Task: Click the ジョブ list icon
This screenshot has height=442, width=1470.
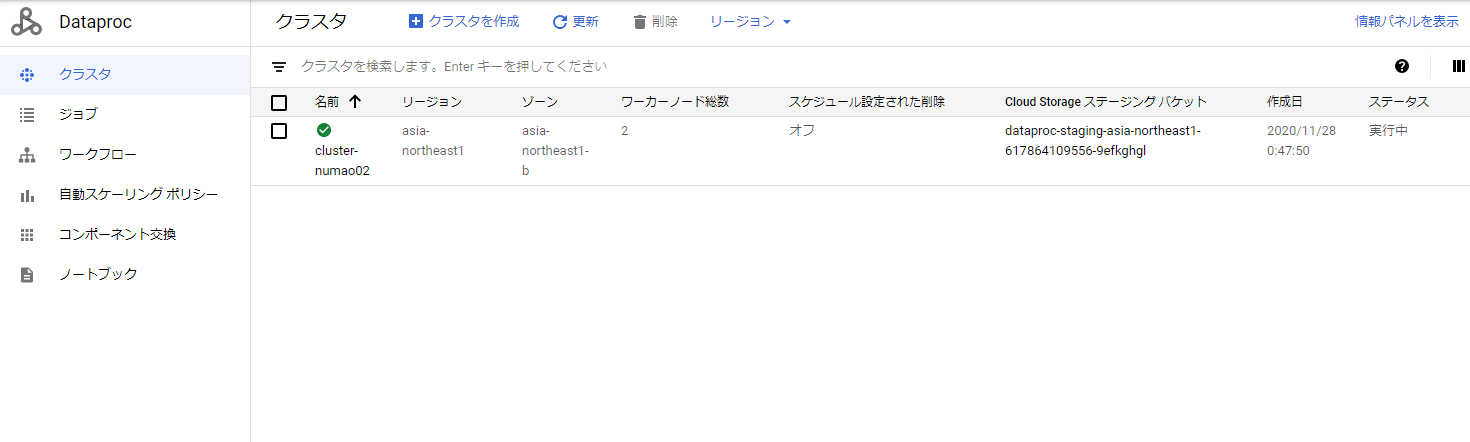Action: [27, 114]
